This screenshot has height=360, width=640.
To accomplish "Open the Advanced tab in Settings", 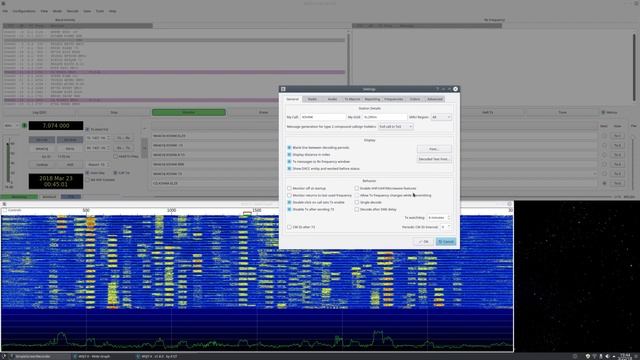I will click(x=435, y=99).
